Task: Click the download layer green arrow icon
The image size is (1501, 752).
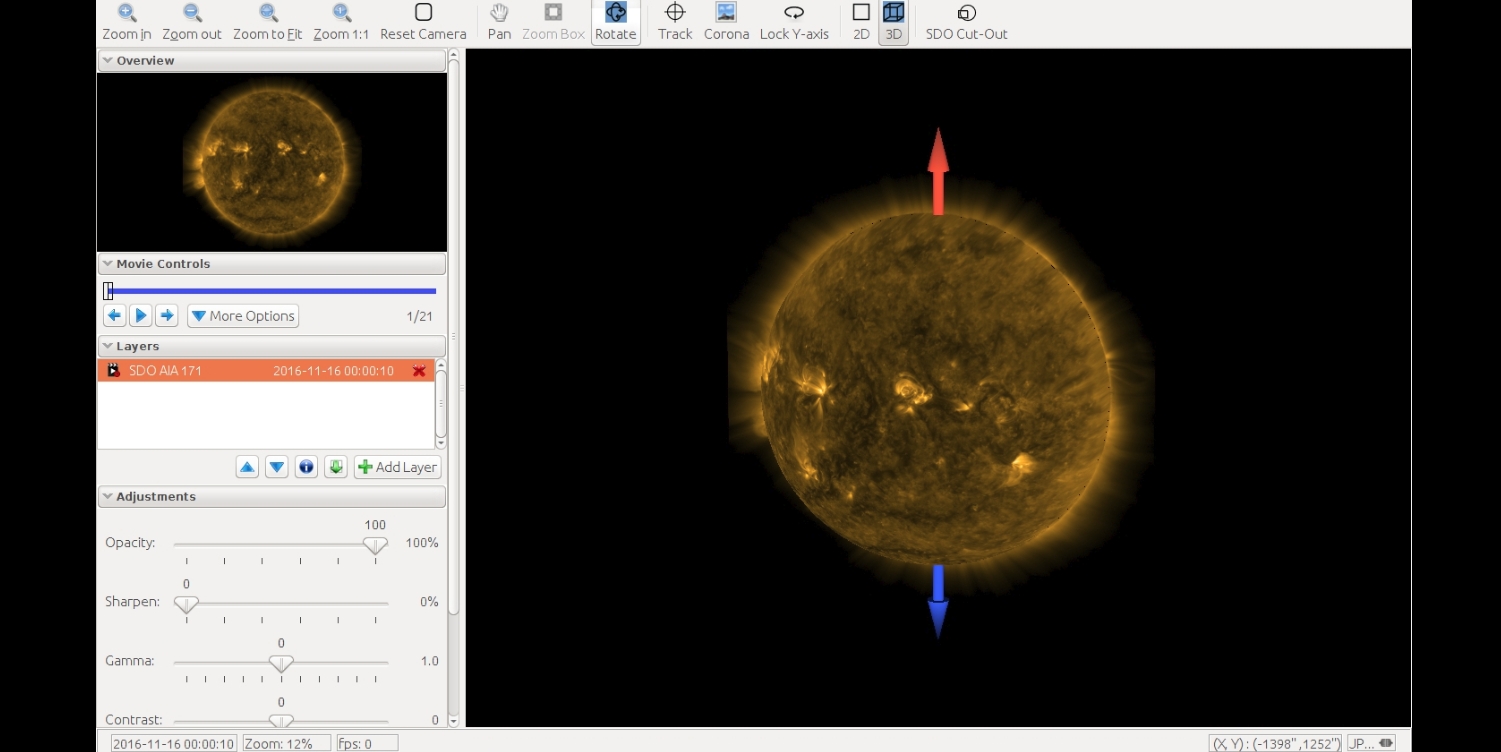Action: coord(336,467)
